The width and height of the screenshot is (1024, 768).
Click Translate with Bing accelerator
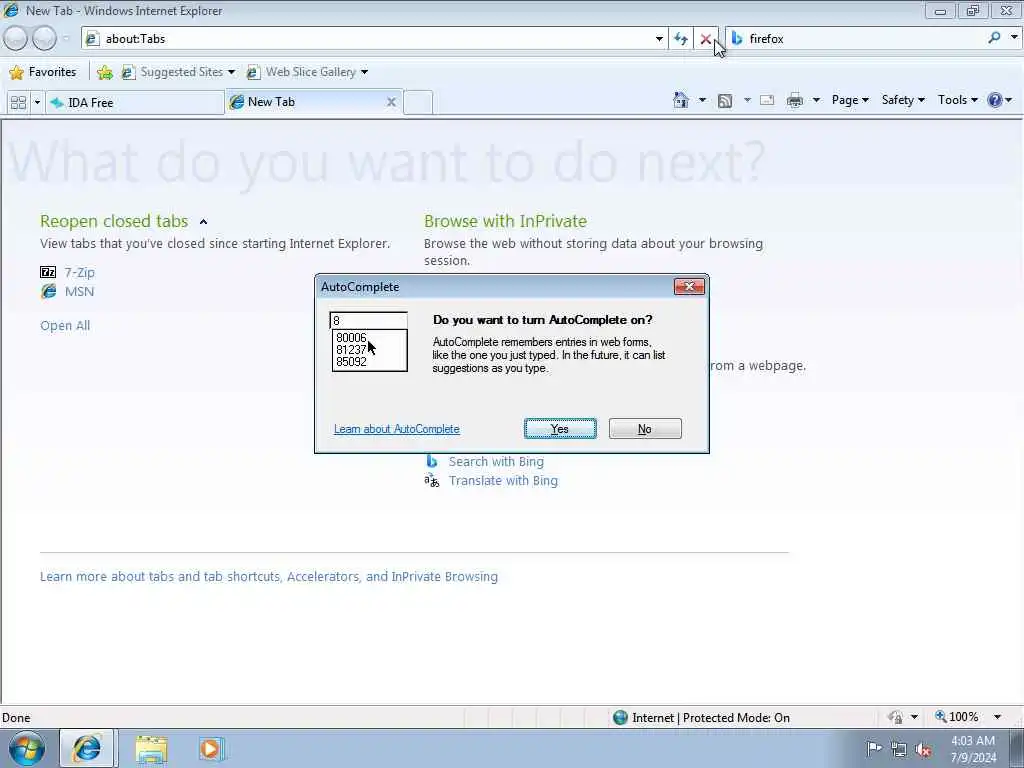tap(503, 481)
